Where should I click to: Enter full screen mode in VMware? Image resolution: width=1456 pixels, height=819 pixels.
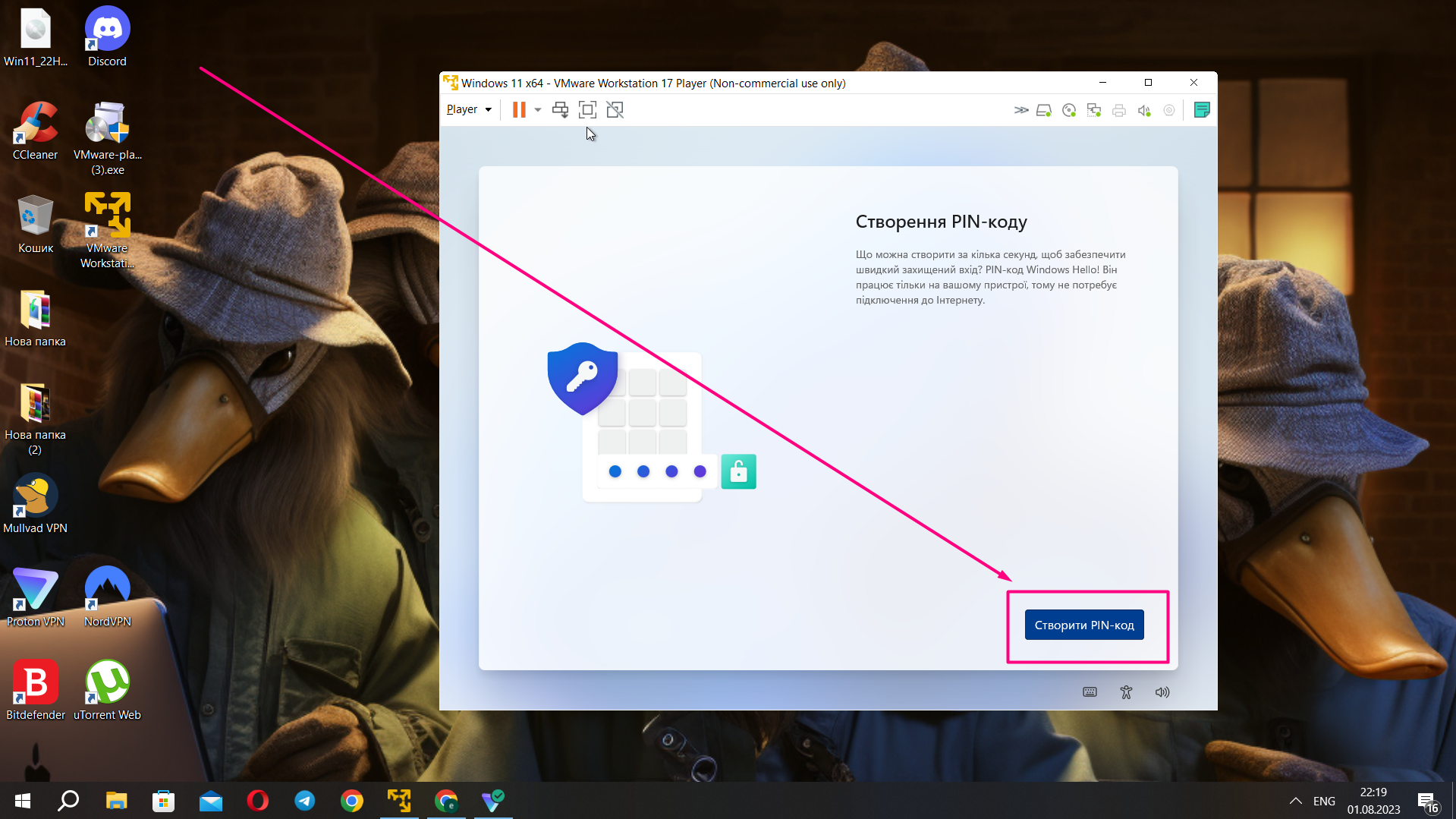(587, 109)
